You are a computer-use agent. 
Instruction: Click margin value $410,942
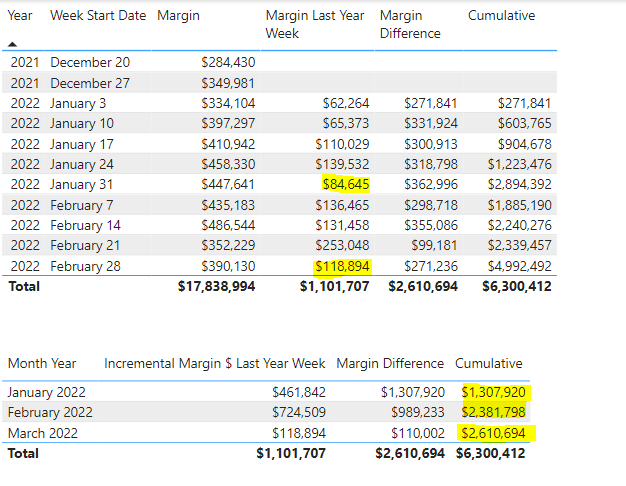pos(228,144)
